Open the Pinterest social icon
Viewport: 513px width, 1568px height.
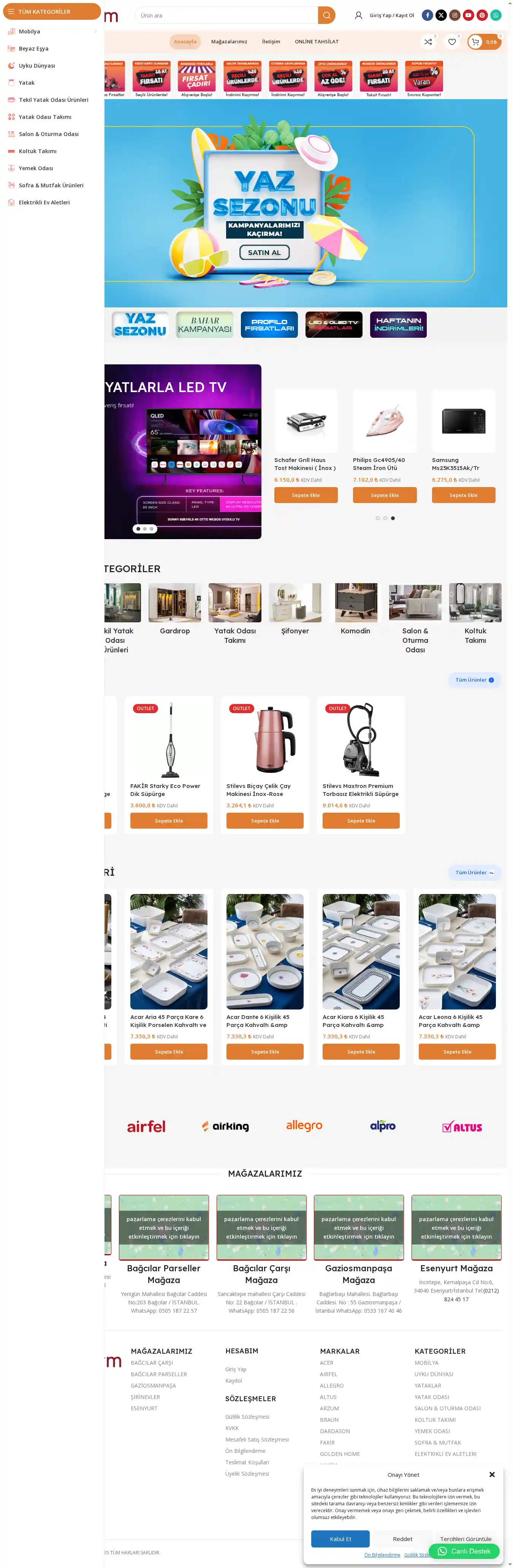click(482, 15)
